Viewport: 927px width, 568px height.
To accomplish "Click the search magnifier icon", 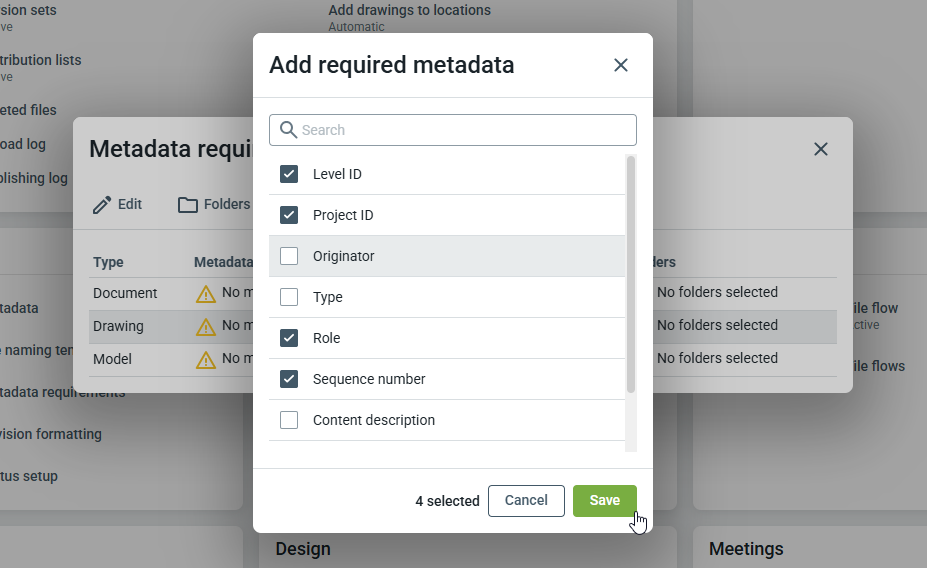I will pyautogui.click(x=288, y=130).
